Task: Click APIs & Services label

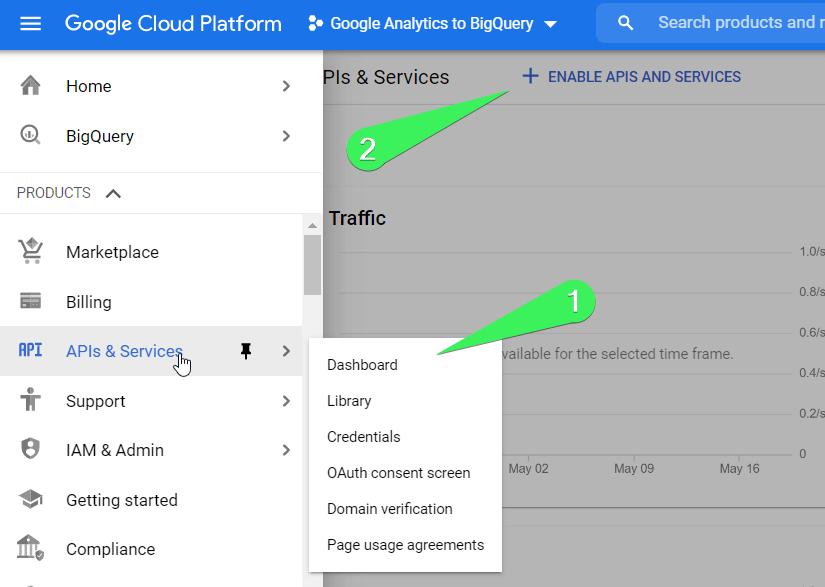Action: pos(124,351)
